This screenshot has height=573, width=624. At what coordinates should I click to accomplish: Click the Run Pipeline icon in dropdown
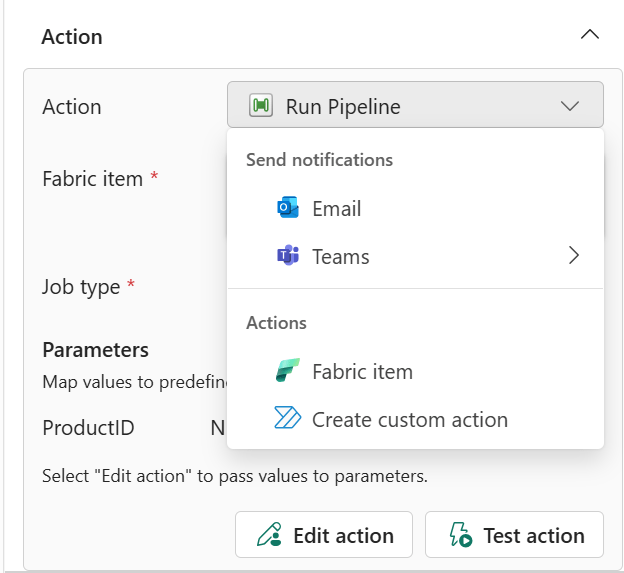click(x=261, y=106)
